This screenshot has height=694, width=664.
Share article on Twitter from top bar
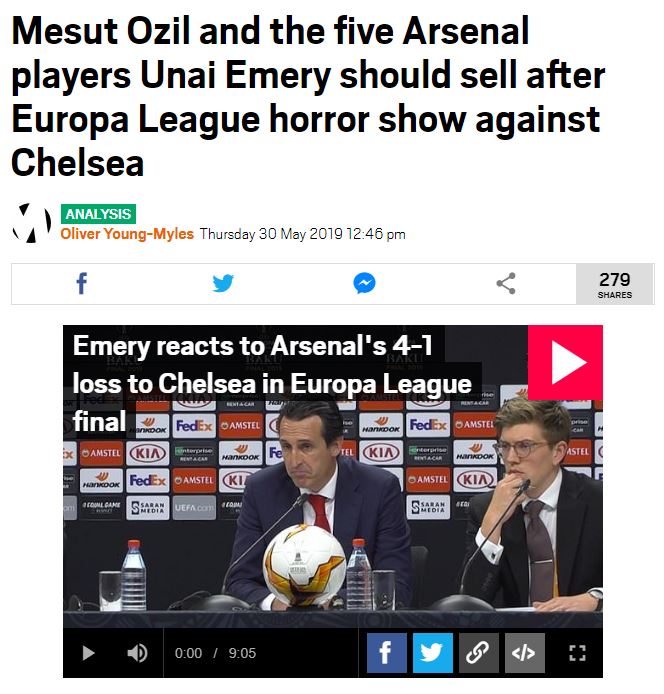[x=223, y=284]
